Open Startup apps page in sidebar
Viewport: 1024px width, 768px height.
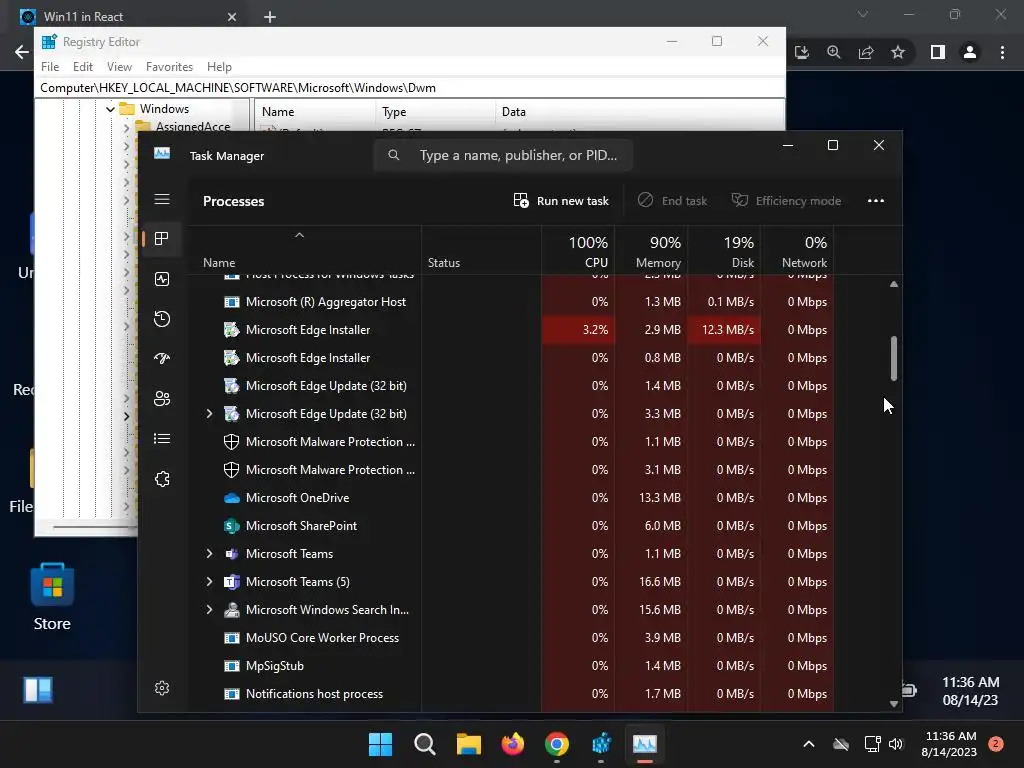[162, 359]
